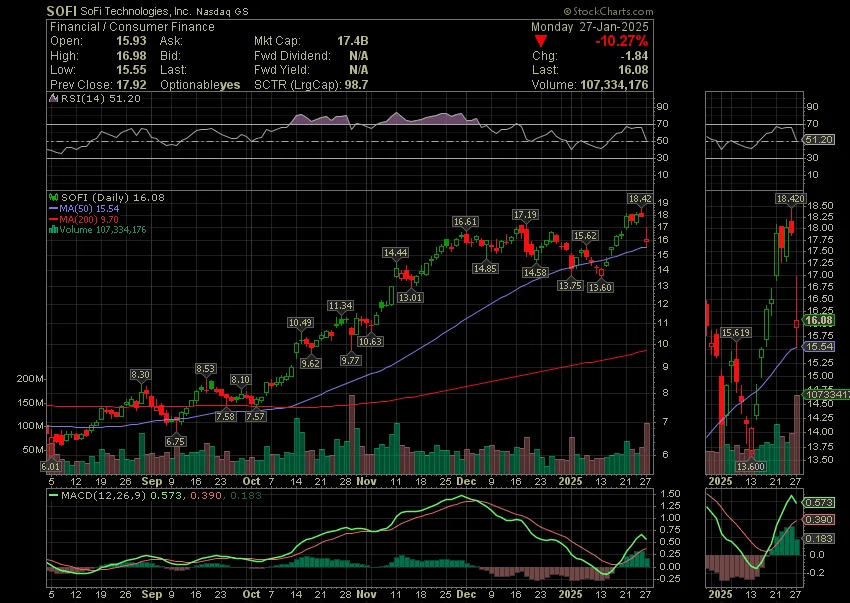Click the RSI(14) 51.20 legend text
This screenshot has height=603, width=850.
click(100, 99)
